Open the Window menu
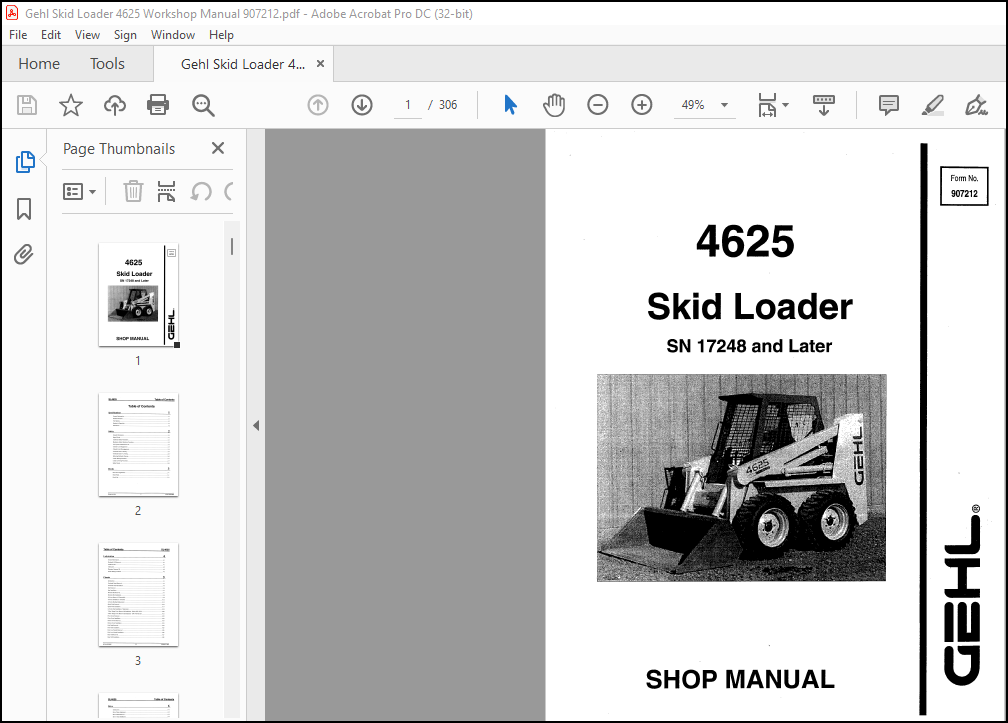This screenshot has width=1008, height=723. pos(173,35)
